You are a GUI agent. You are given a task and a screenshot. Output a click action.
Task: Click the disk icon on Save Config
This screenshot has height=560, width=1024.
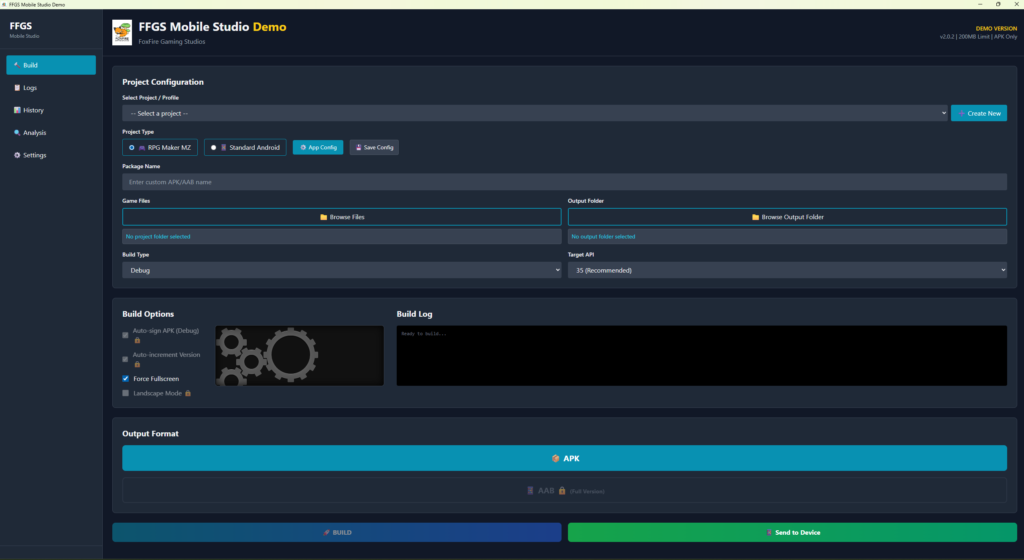tap(358, 147)
